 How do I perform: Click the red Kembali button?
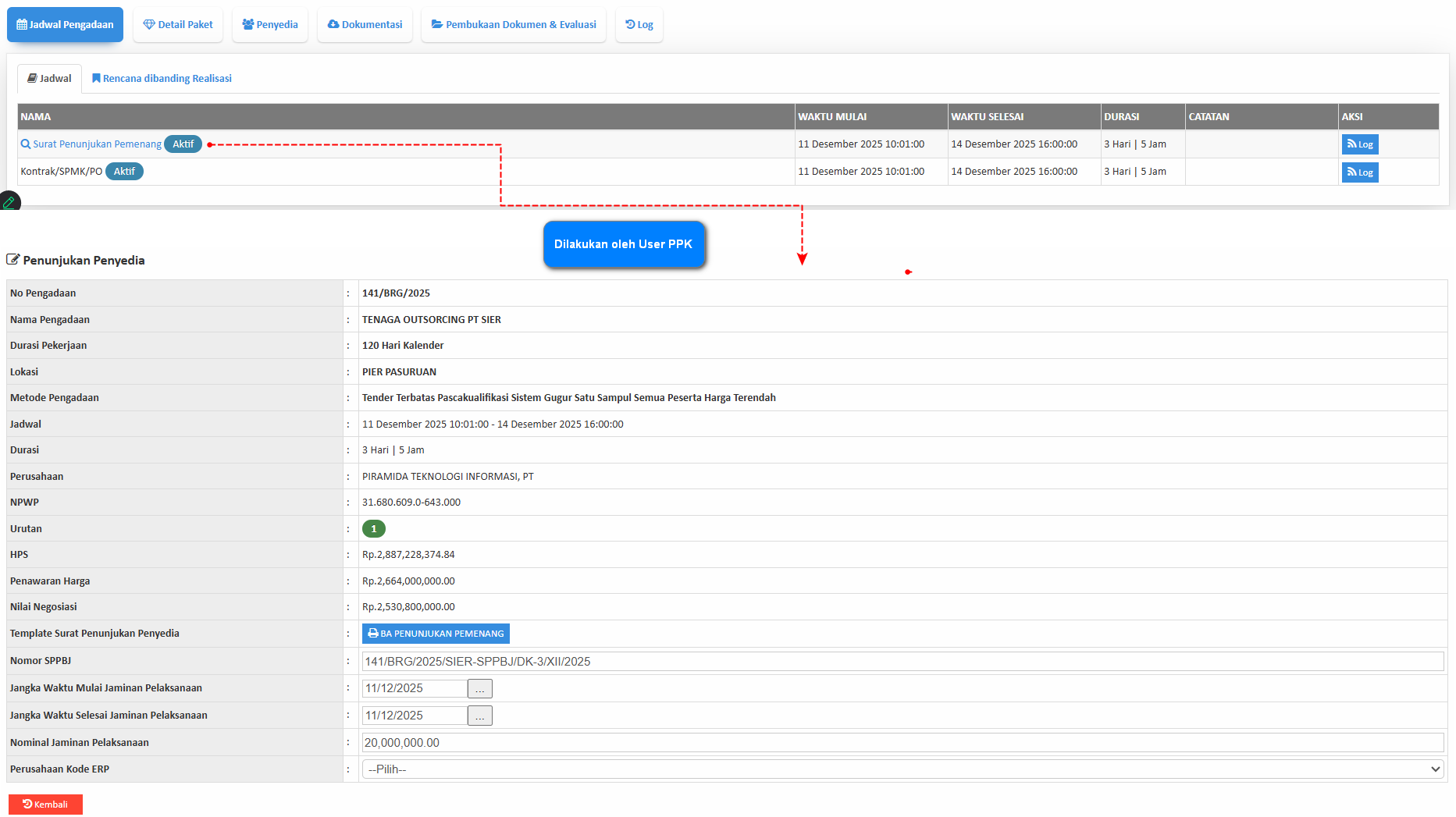pyautogui.click(x=45, y=805)
